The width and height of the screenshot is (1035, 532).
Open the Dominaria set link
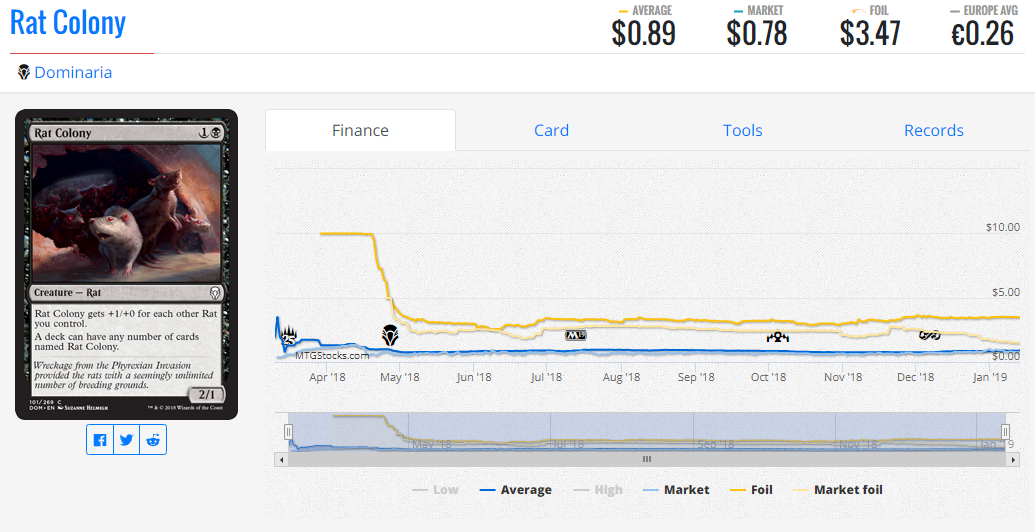pos(73,72)
